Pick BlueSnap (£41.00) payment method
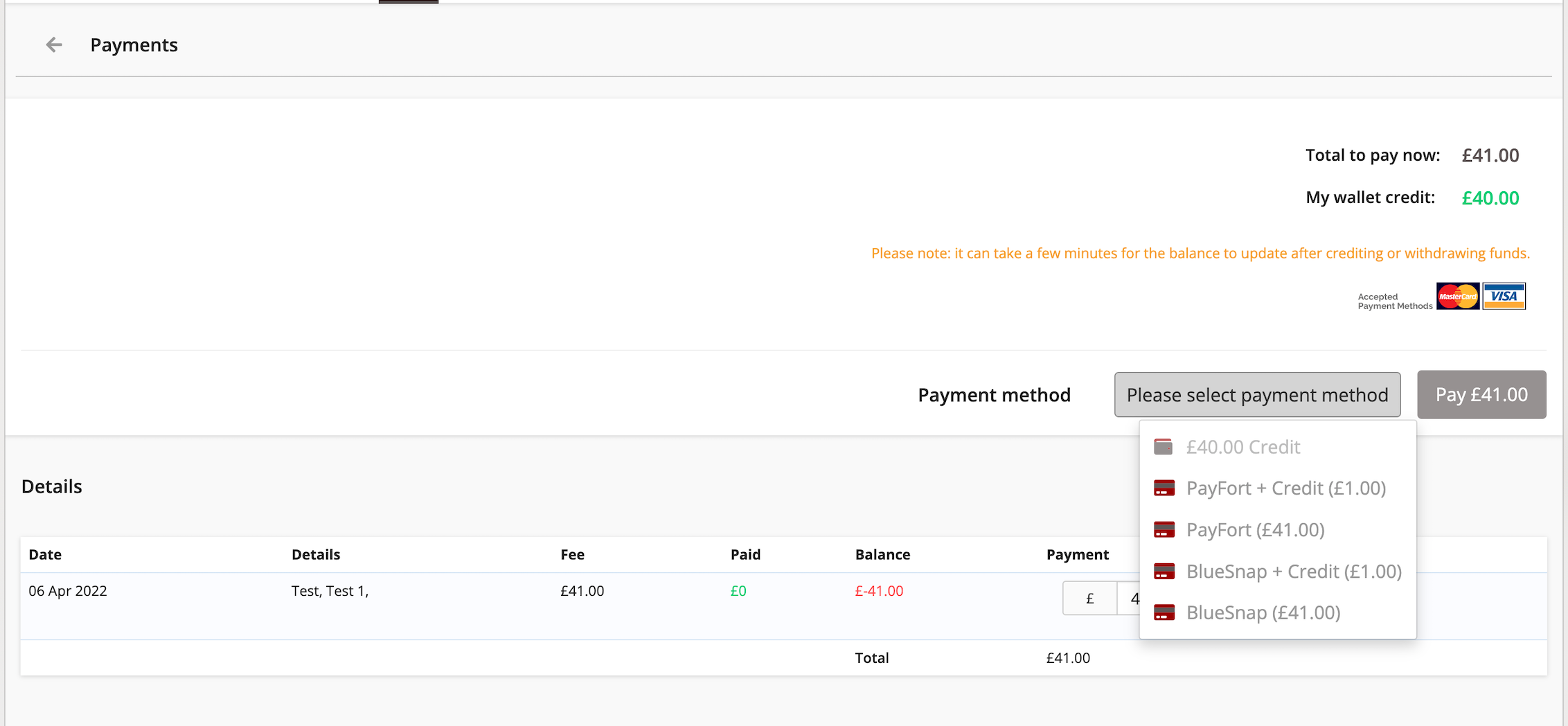This screenshot has height=726, width=1568. click(1263, 613)
